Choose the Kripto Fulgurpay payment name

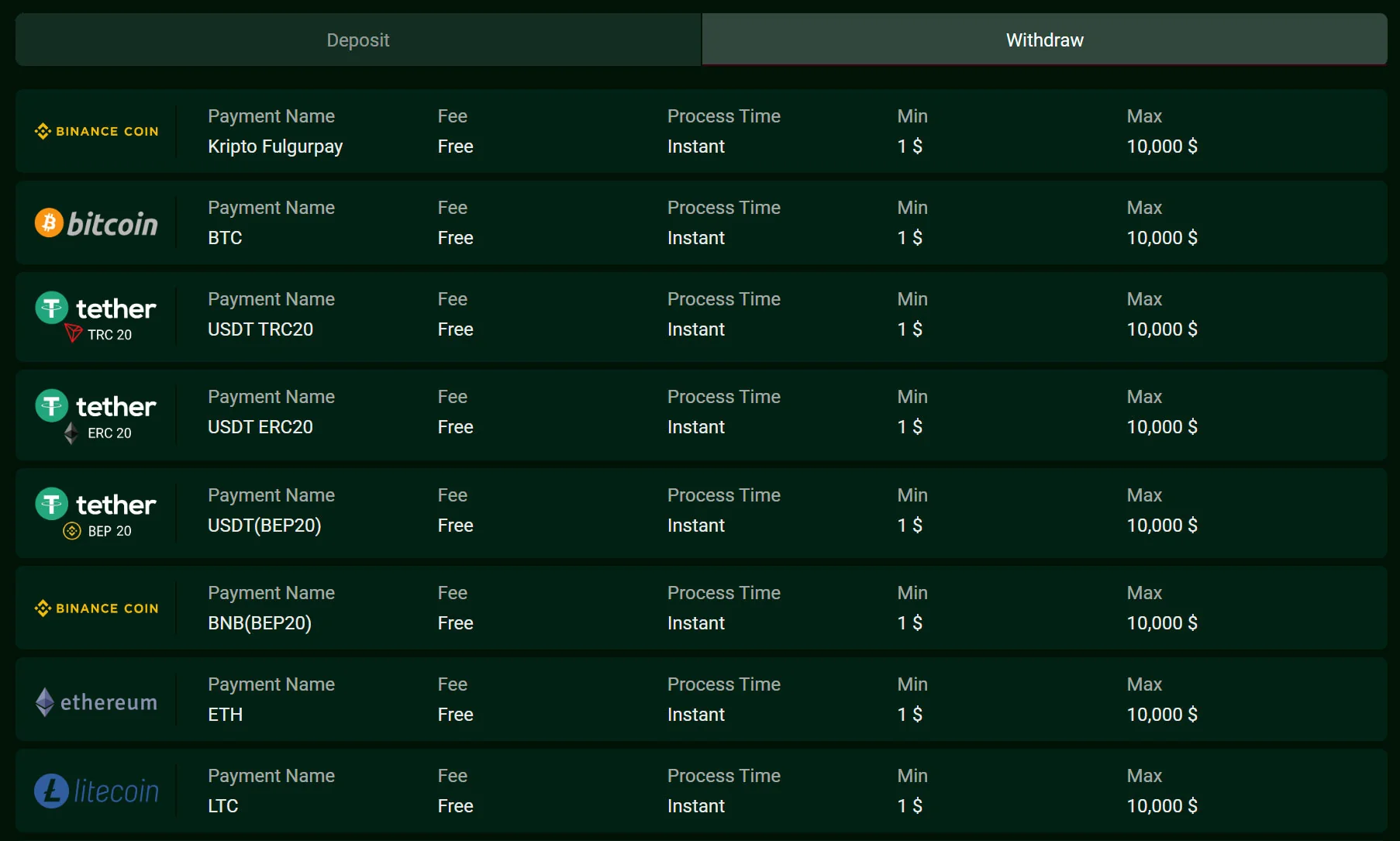(275, 146)
